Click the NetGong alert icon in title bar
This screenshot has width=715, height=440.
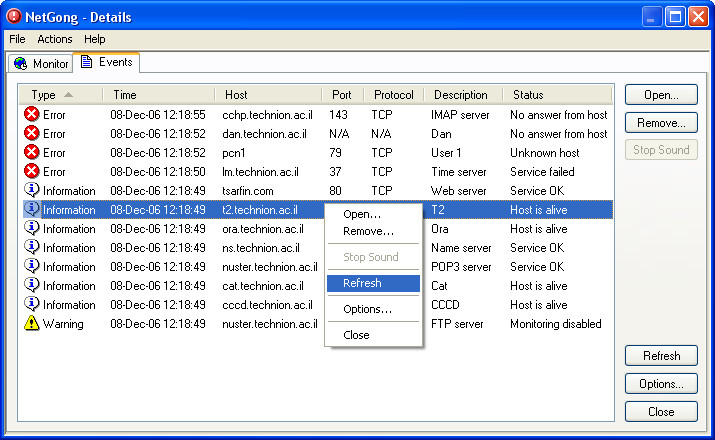pyautogui.click(x=13, y=16)
